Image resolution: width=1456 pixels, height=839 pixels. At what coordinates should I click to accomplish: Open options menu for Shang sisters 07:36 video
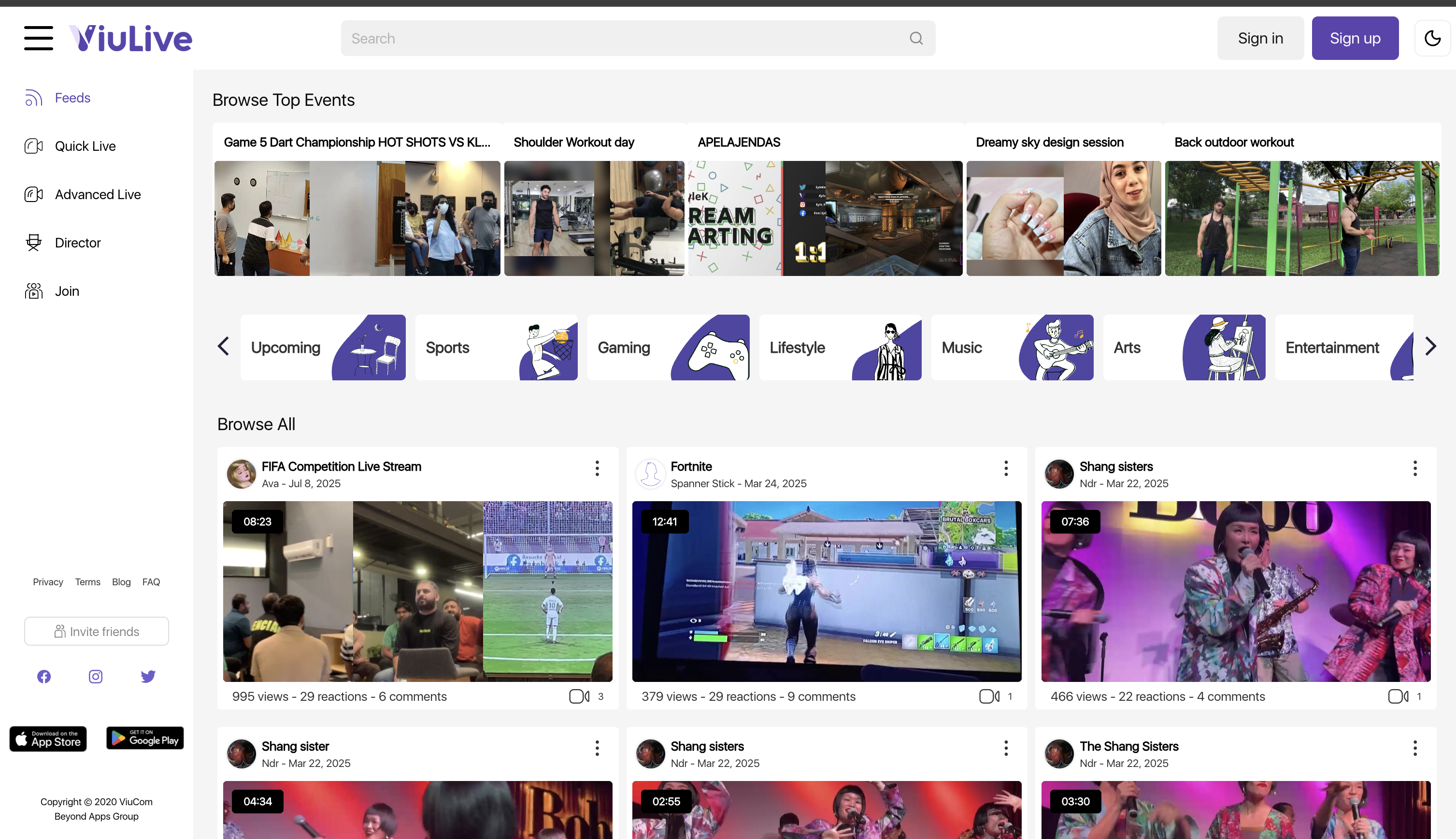[1415, 468]
